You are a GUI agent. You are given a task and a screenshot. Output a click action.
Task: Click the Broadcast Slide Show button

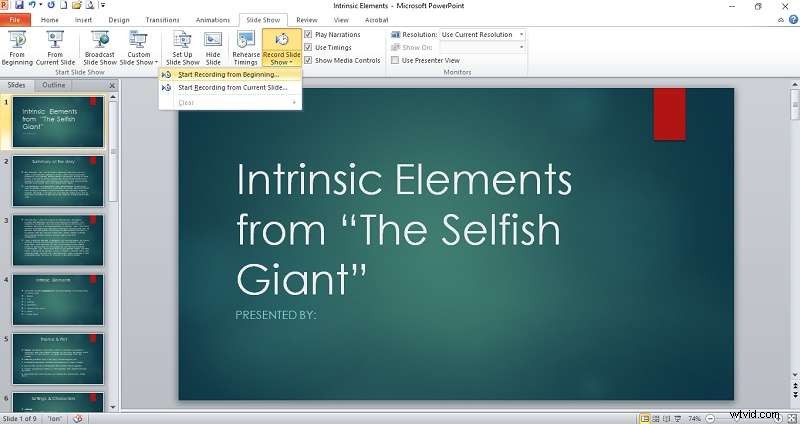100,48
